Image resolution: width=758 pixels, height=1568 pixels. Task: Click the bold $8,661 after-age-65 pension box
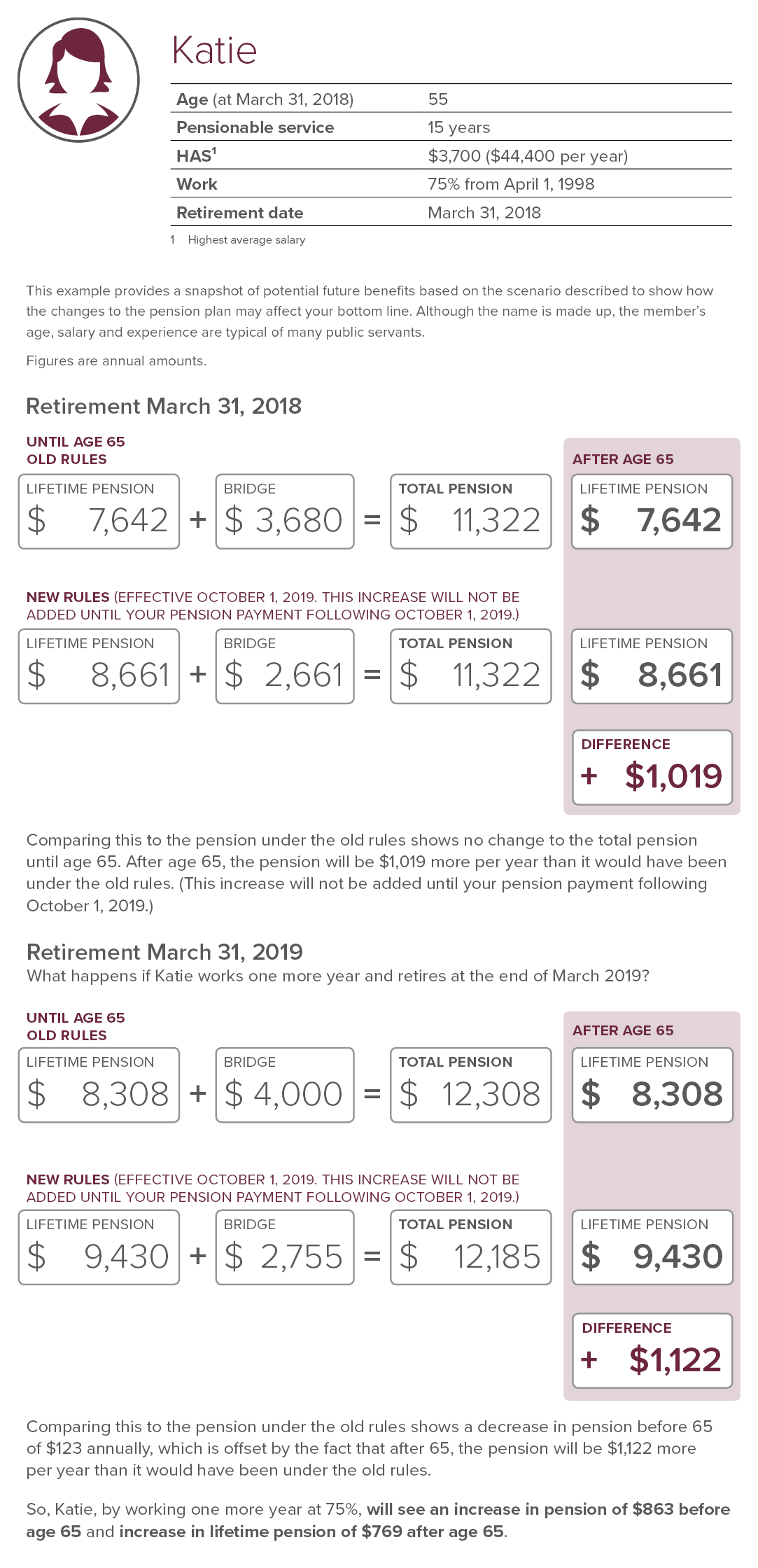pyautogui.click(x=652, y=666)
